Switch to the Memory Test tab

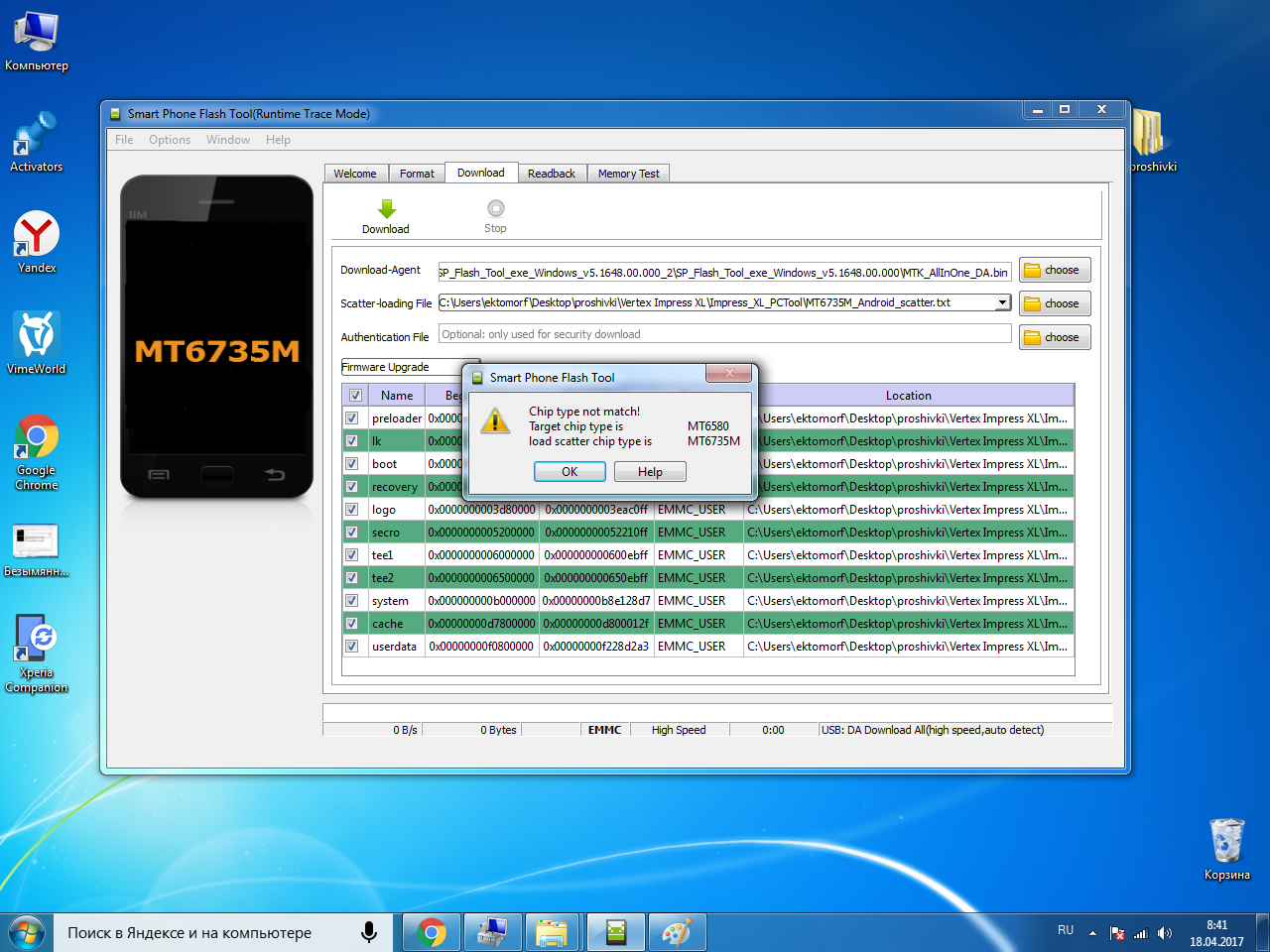pyautogui.click(x=629, y=174)
